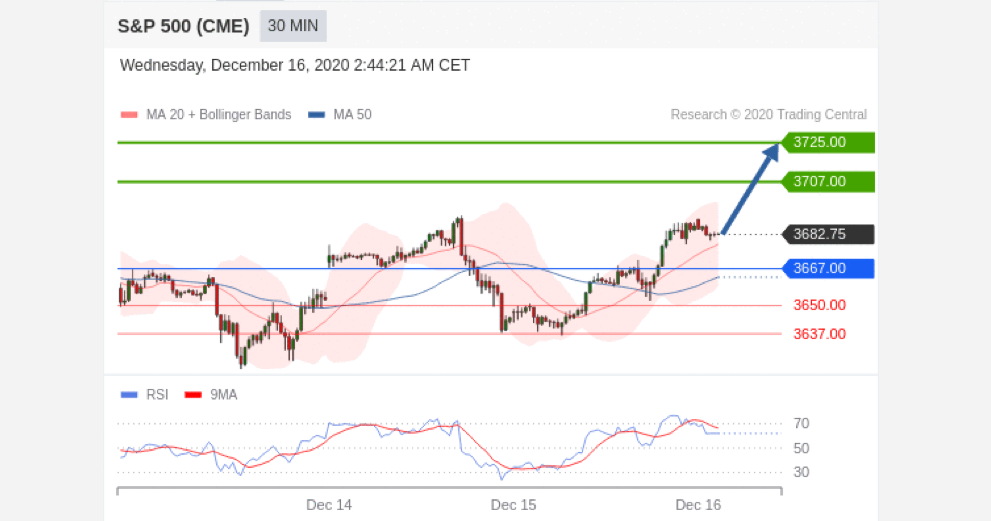Screen dimensions: 991x521
Task: Click the MA 20 + Bollinger Bands legend label
Action: coord(219,114)
